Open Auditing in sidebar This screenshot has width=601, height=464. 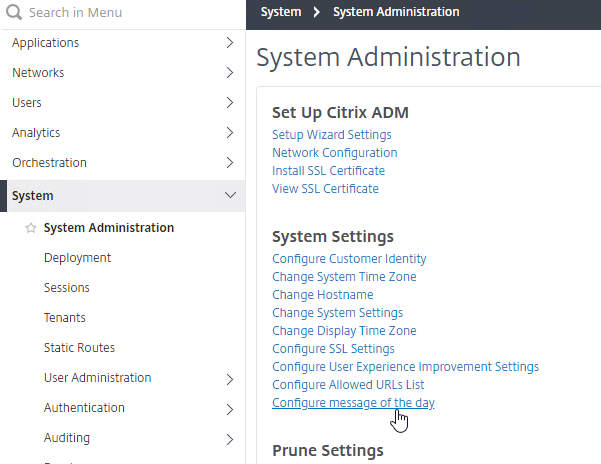[x=67, y=438]
